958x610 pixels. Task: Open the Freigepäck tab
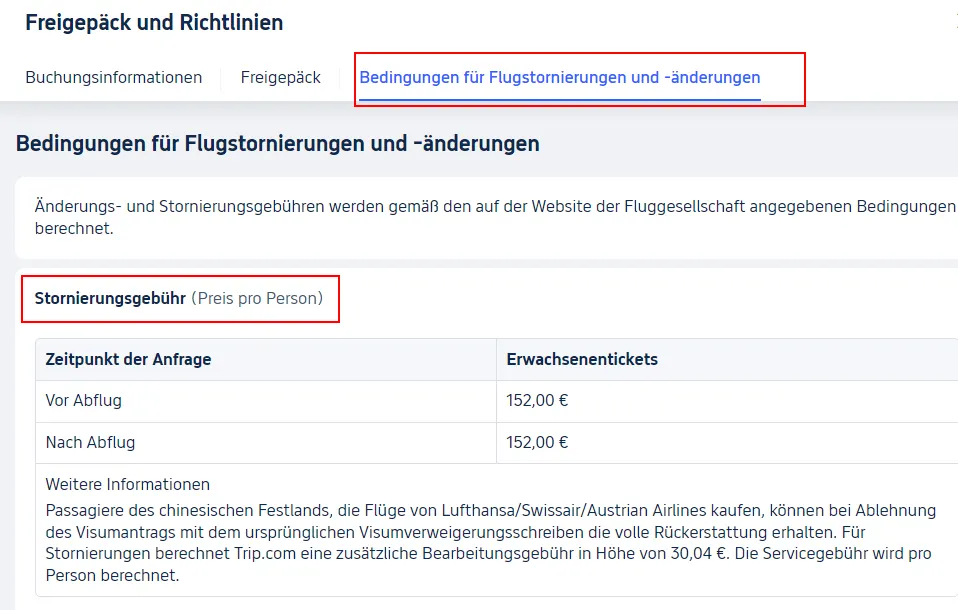point(280,77)
